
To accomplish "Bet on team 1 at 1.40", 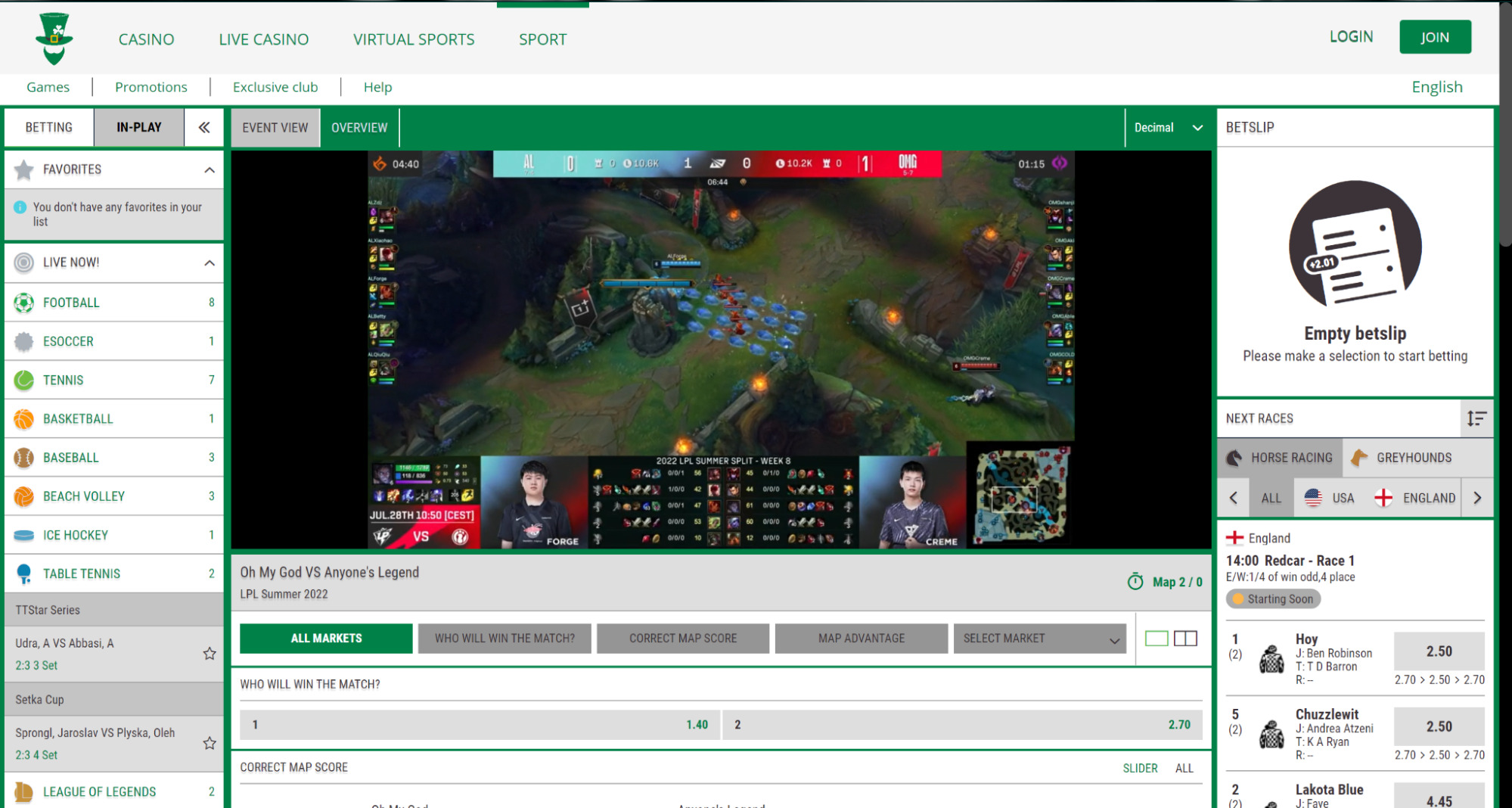I will coord(480,725).
